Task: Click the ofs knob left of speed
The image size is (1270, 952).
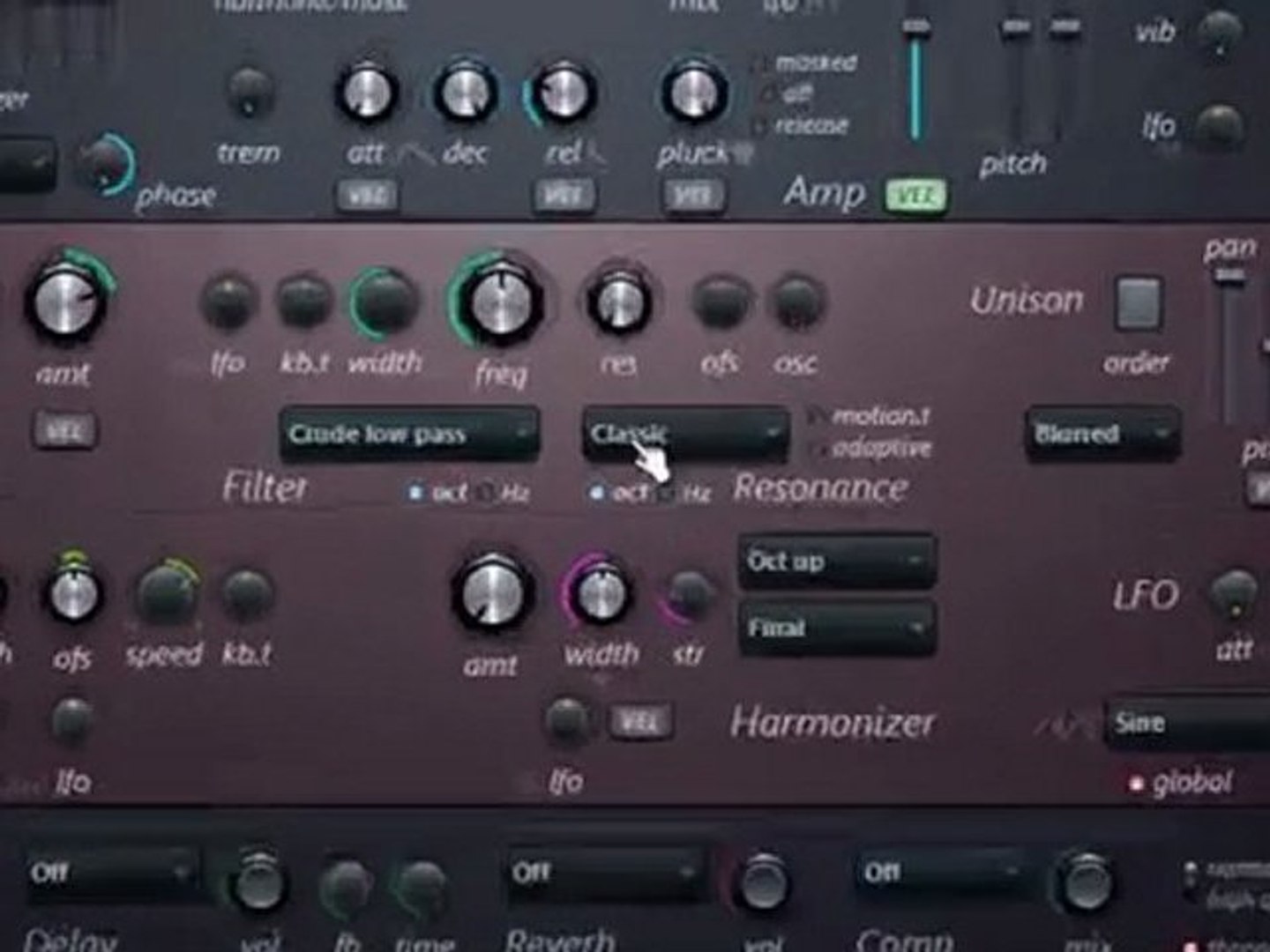Action: click(x=73, y=592)
